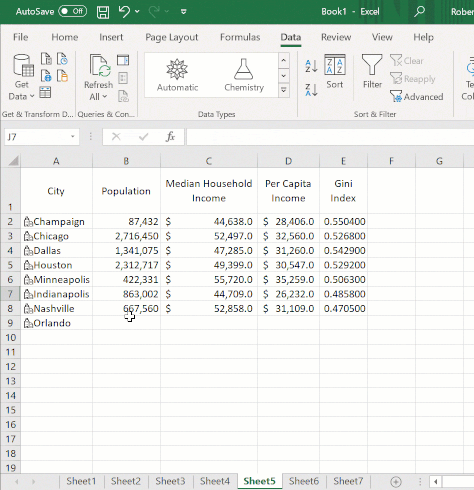Select the Automatic data type
This screenshot has width=474, height=490.
point(177,75)
